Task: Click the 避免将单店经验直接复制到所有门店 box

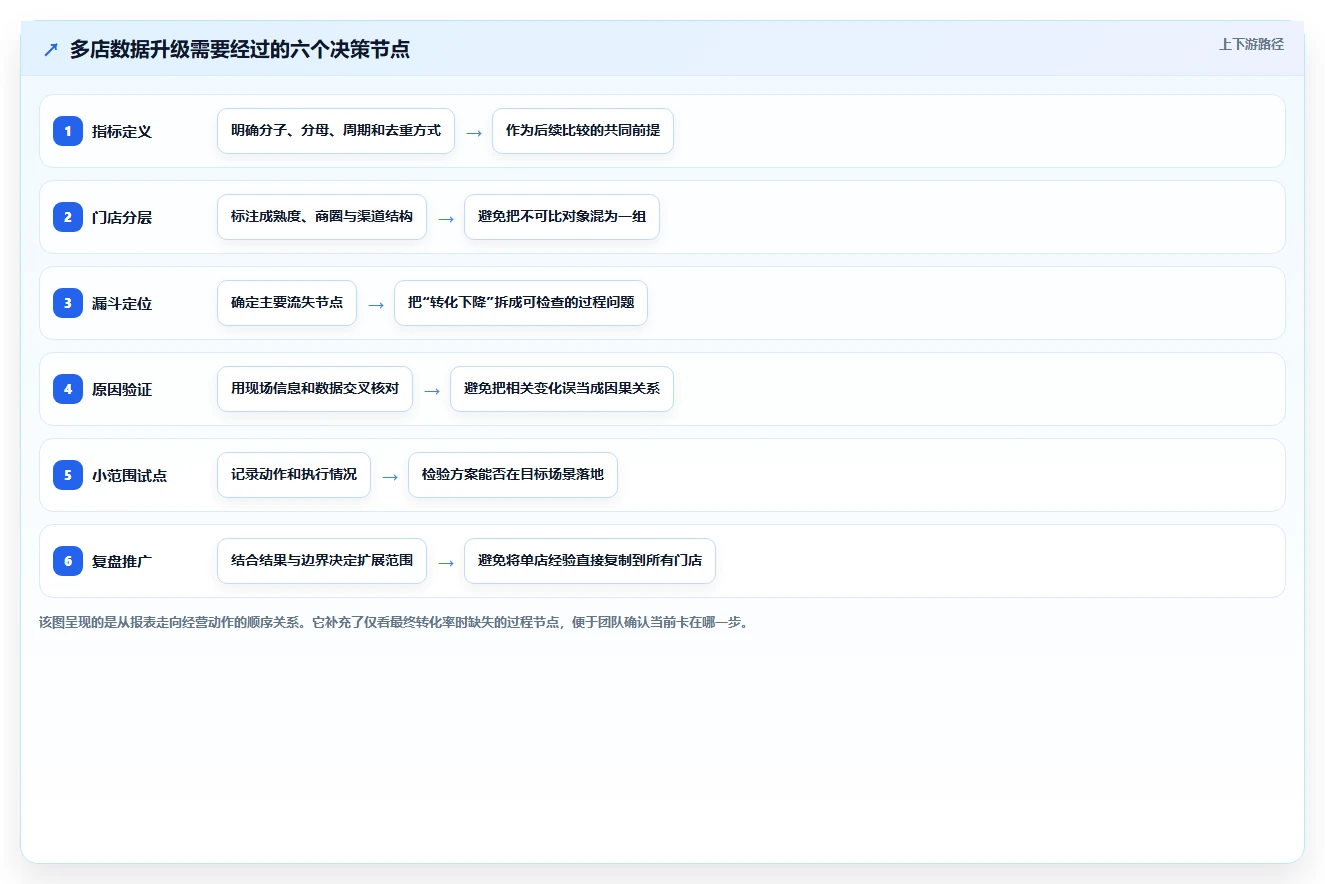Action: 590,561
